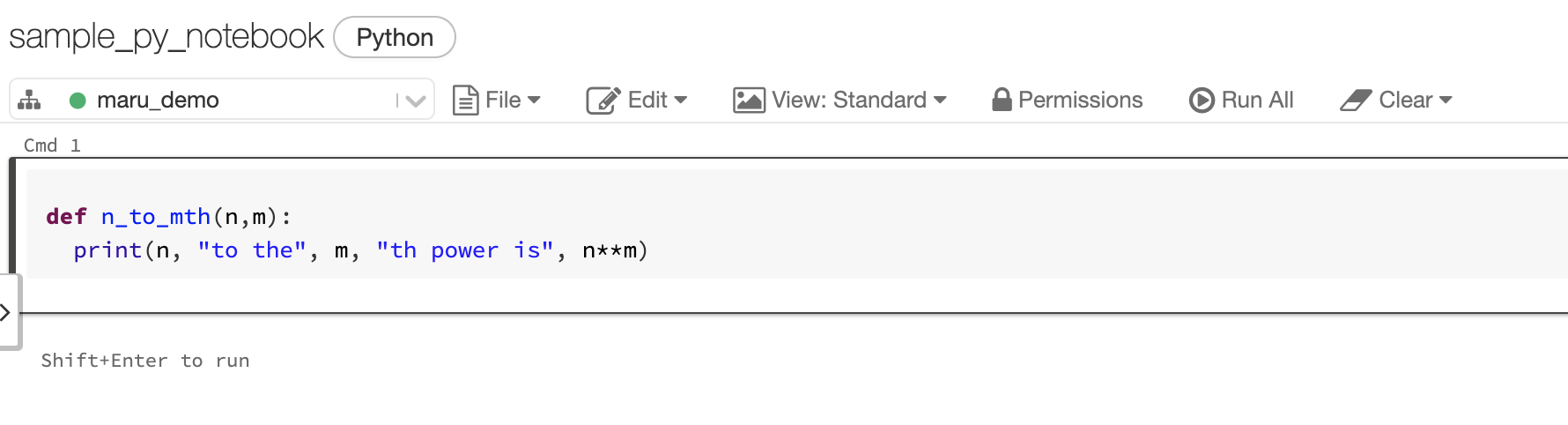Open the Edit menu
Screen dimensions: 1568x425
637,100
